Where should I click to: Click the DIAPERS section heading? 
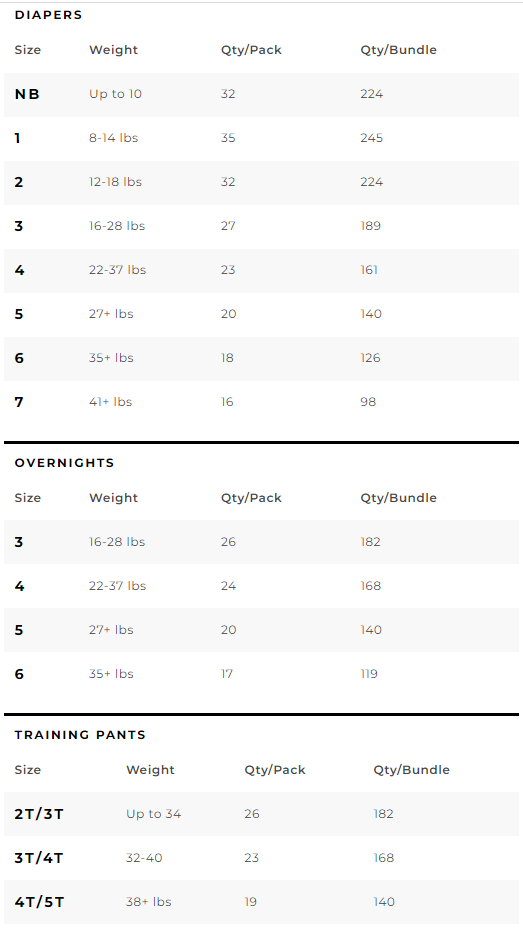click(x=48, y=15)
